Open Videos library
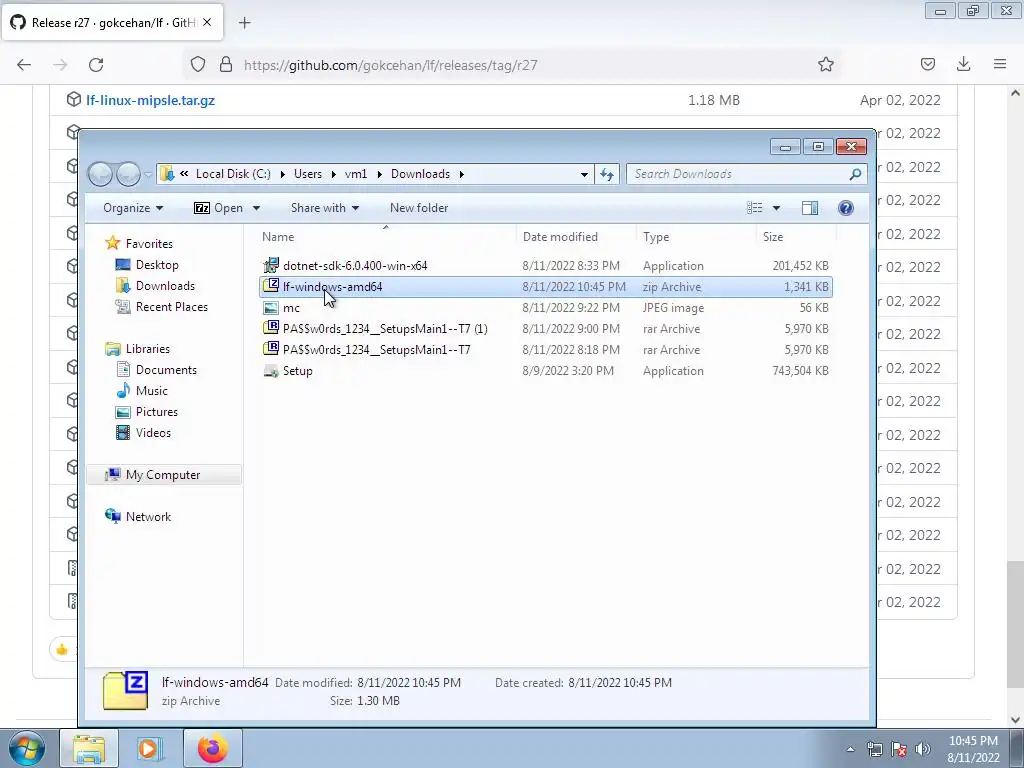The width and height of the screenshot is (1024, 768). point(153,432)
